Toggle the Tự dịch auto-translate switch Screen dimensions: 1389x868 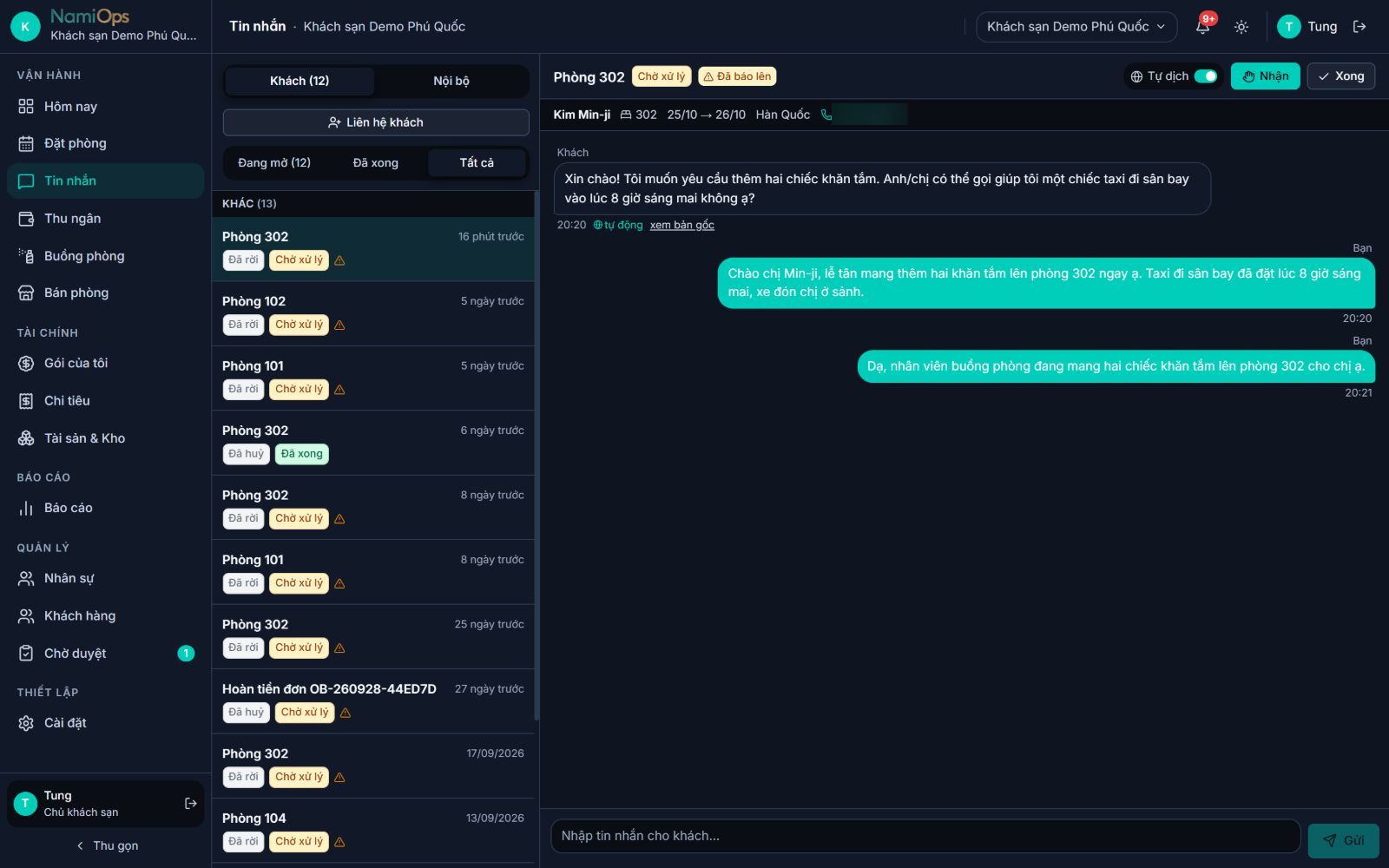click(1205, 76)
